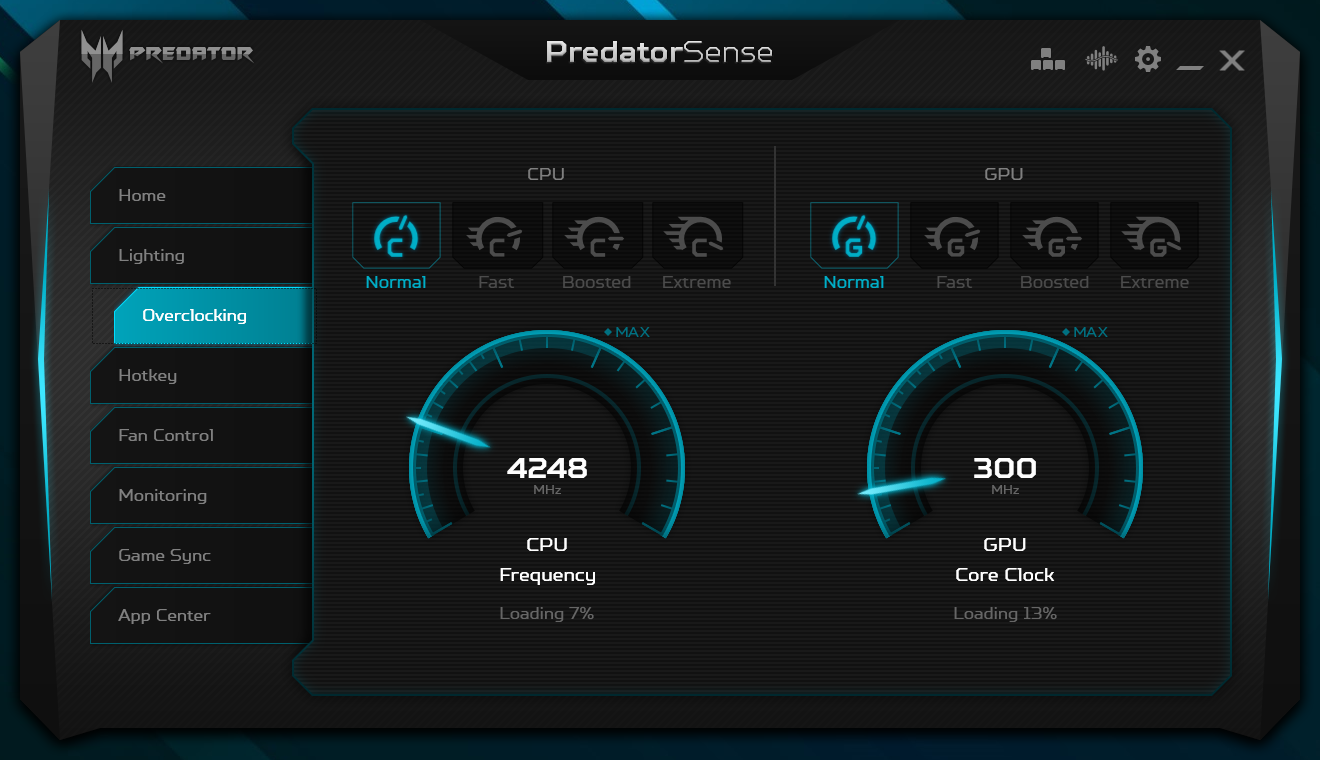Click the three-blocks icon in the title bar

coord(1048,60)
